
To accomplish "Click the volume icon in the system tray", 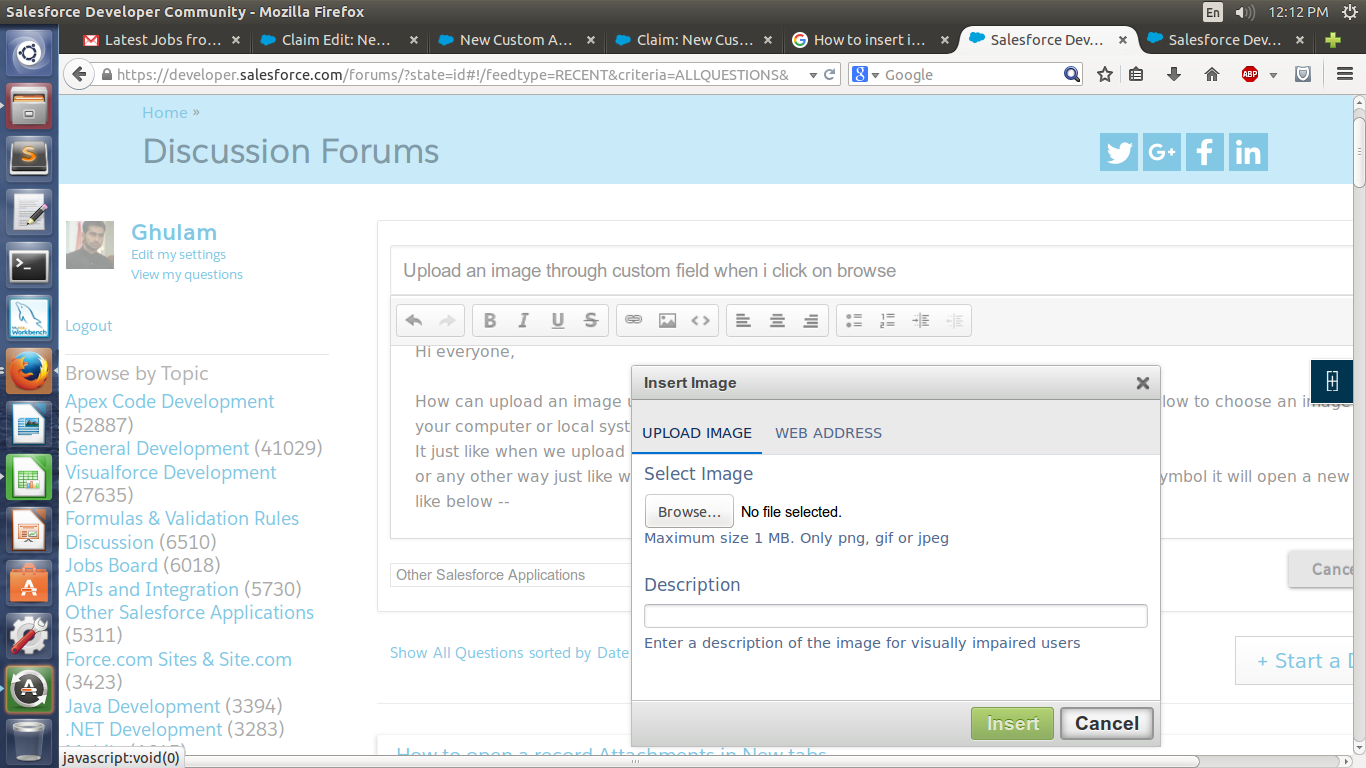I will pyautogui.click(x=1245, y=12).
